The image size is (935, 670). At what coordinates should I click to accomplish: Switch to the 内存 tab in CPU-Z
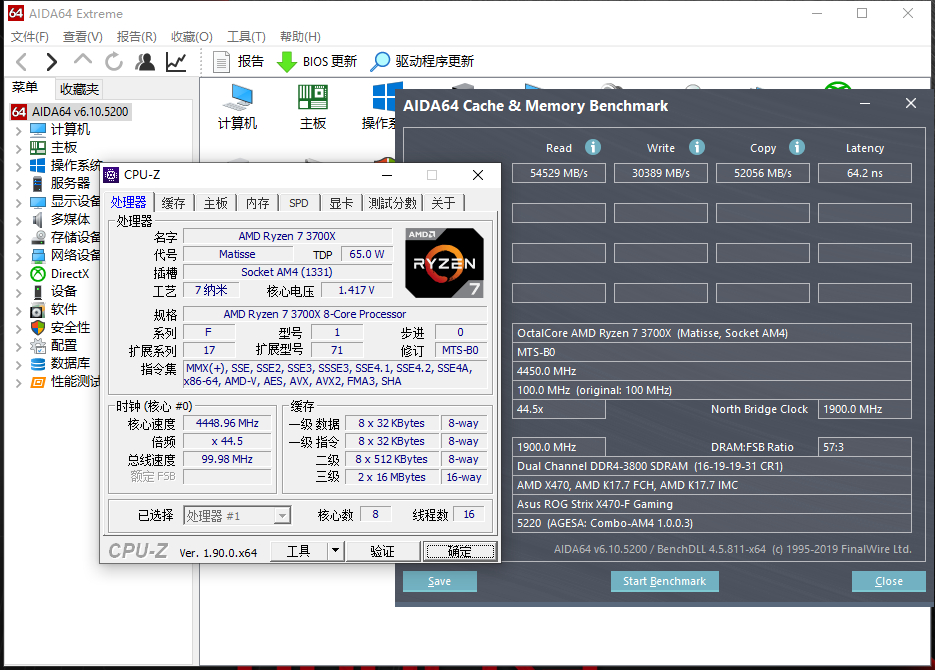tap(258, 203)
